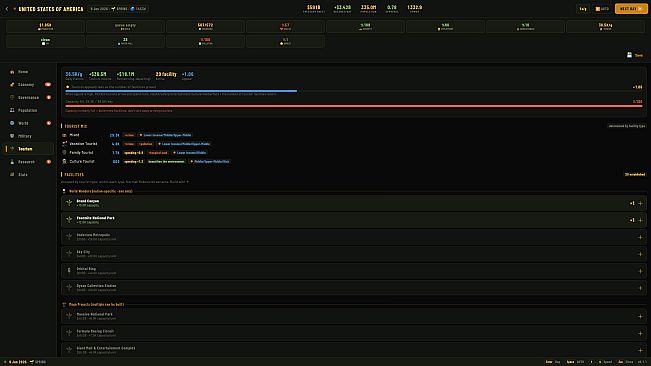
Task: Click the TOURIST MIX section heading
Action: coord(76,126)
